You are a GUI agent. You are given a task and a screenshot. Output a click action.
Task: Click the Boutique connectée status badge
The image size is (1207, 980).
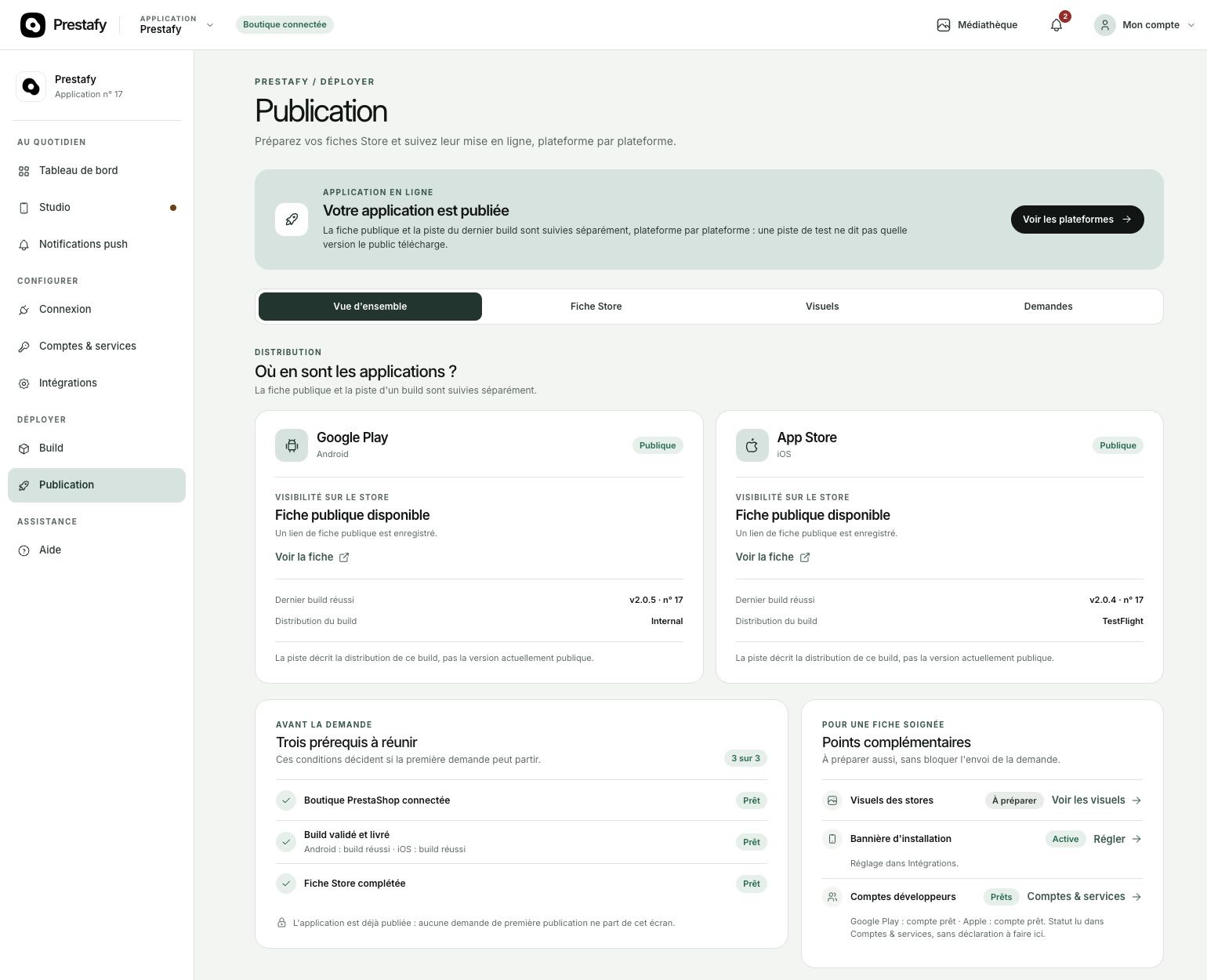point(285,25)
